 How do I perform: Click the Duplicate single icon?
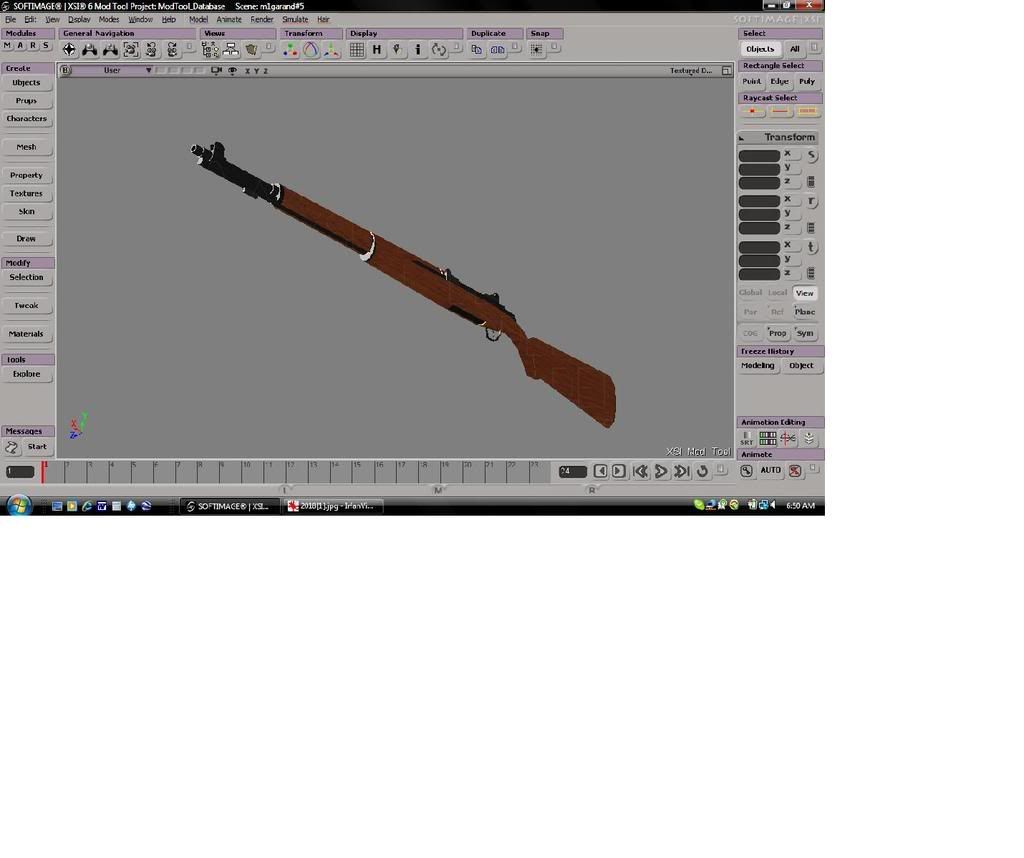(x=477, y=50)
